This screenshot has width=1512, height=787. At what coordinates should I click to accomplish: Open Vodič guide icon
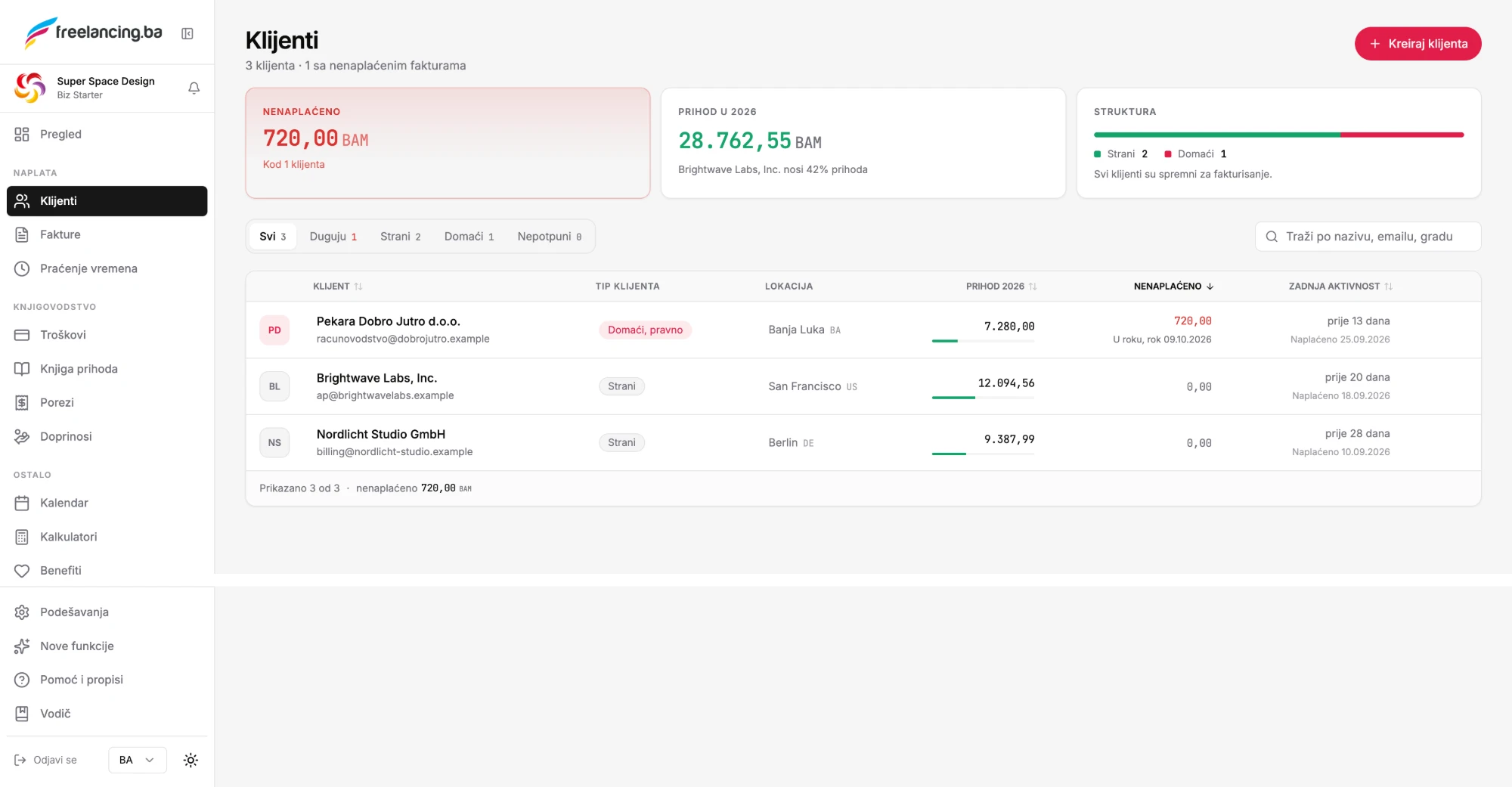22,714
